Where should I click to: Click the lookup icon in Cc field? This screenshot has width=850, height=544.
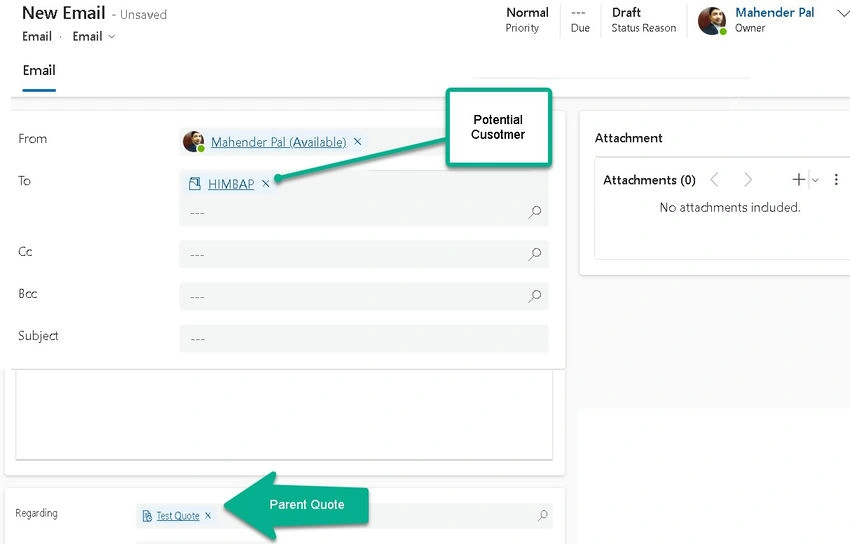point(535,254)
